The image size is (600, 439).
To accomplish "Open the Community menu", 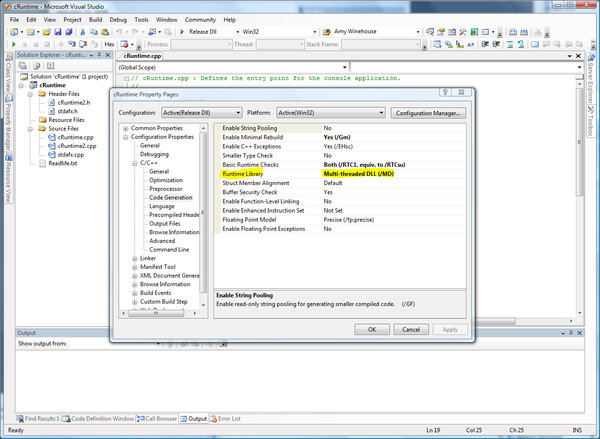I will click(x=200, y=20).
